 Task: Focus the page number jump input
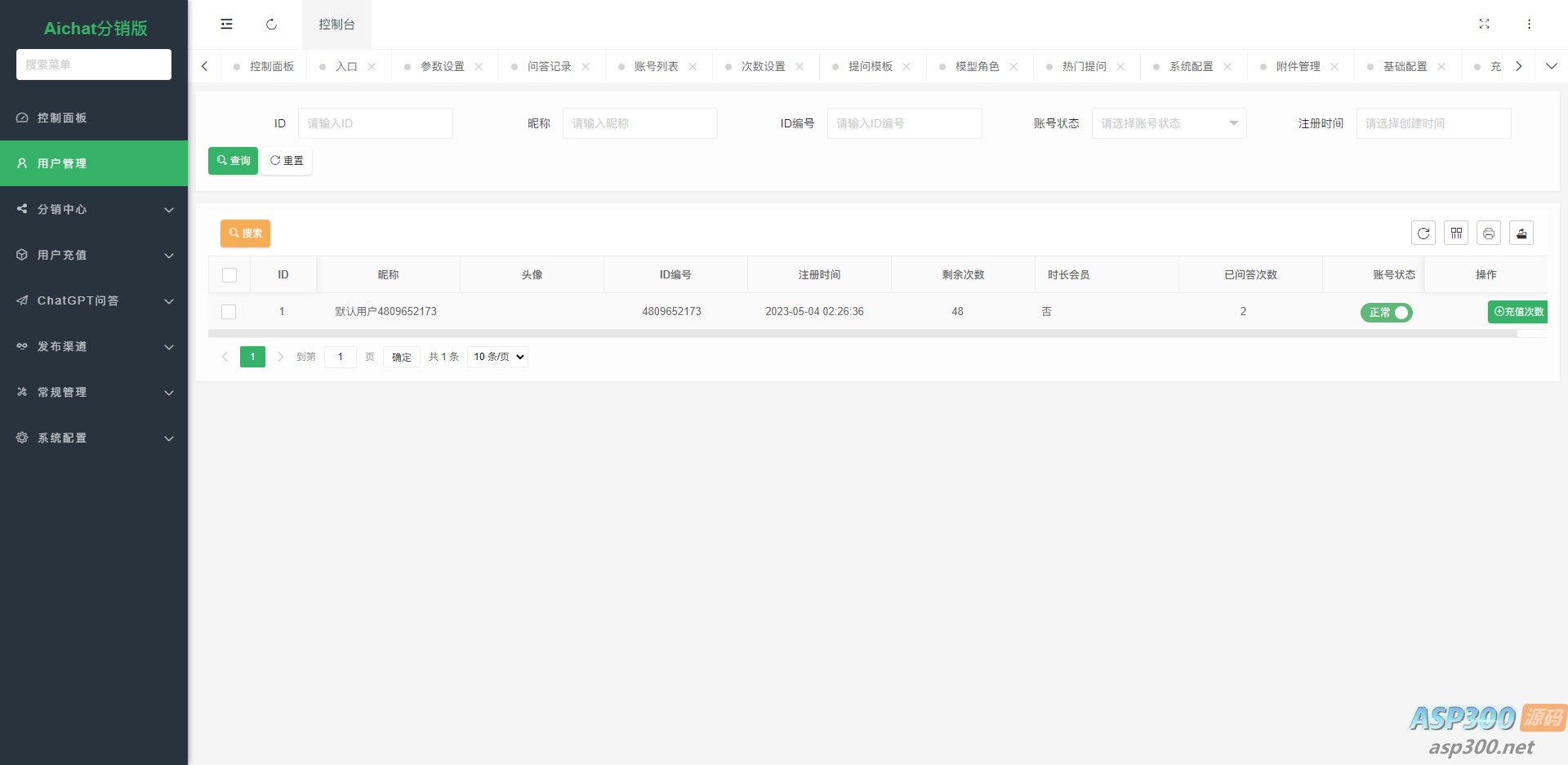pyautogui.click(x=341, y=357)
